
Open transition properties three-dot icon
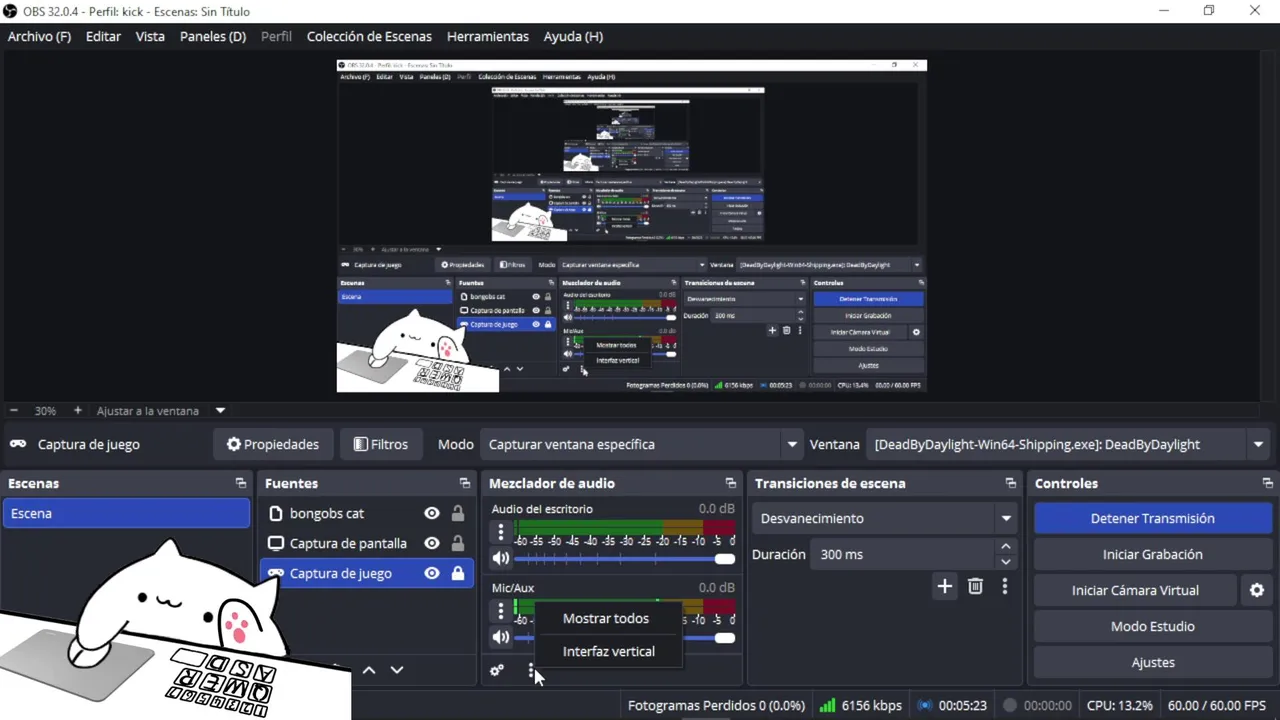[x=1005, y=586]
